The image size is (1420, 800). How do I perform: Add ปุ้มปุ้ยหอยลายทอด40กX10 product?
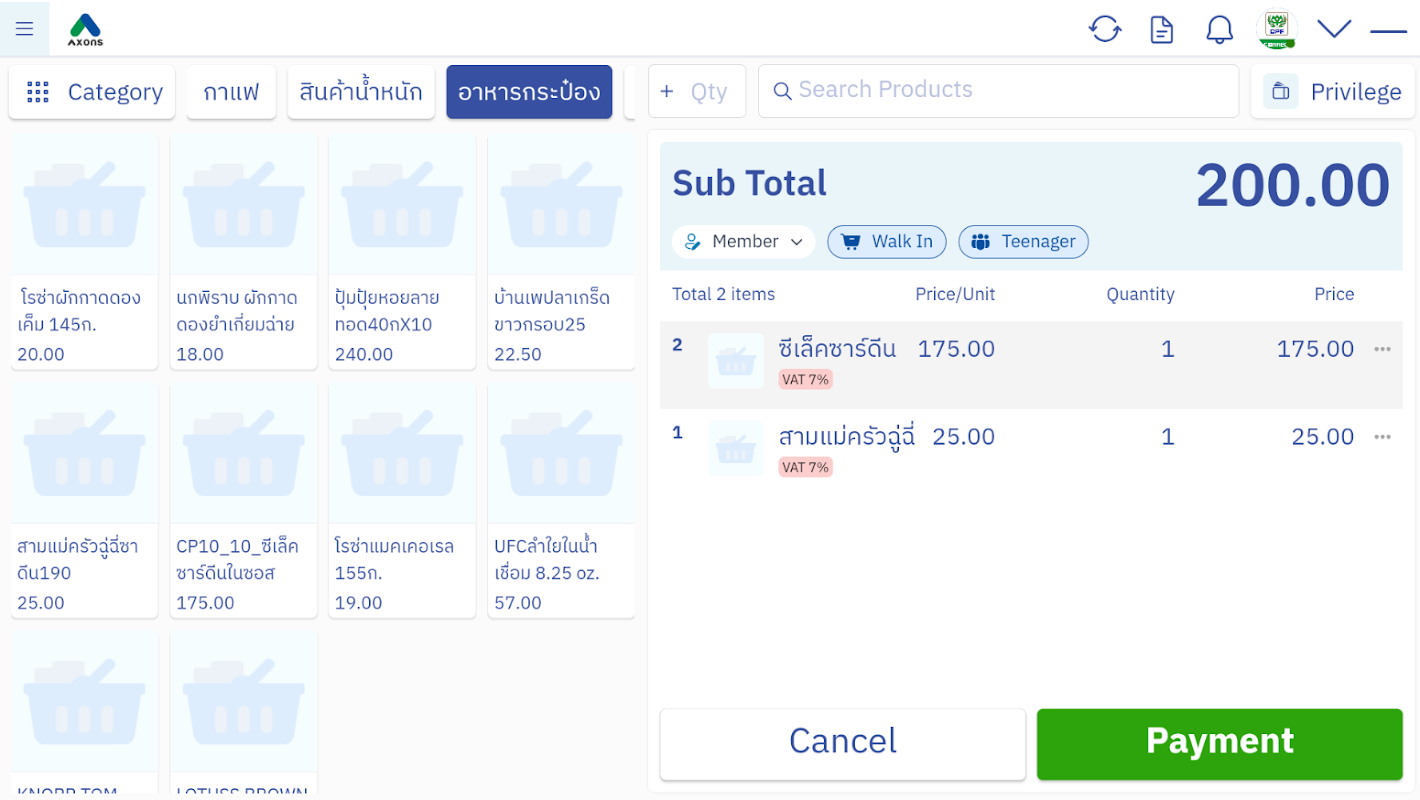[x=402, y=252]
